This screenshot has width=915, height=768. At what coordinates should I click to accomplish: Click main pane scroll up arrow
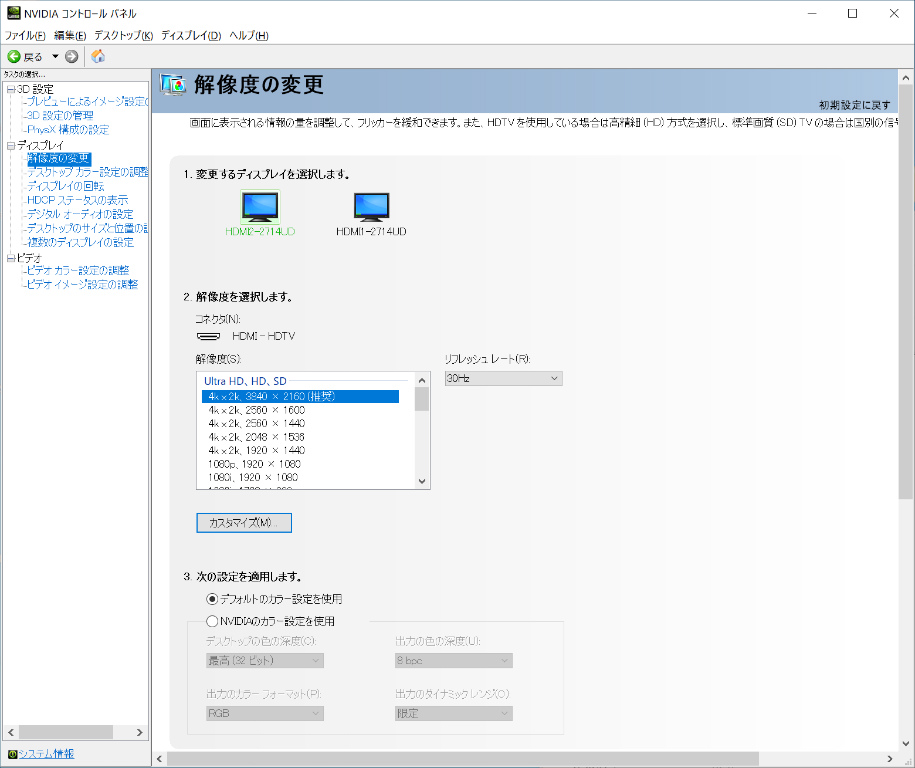pos(906,78)
